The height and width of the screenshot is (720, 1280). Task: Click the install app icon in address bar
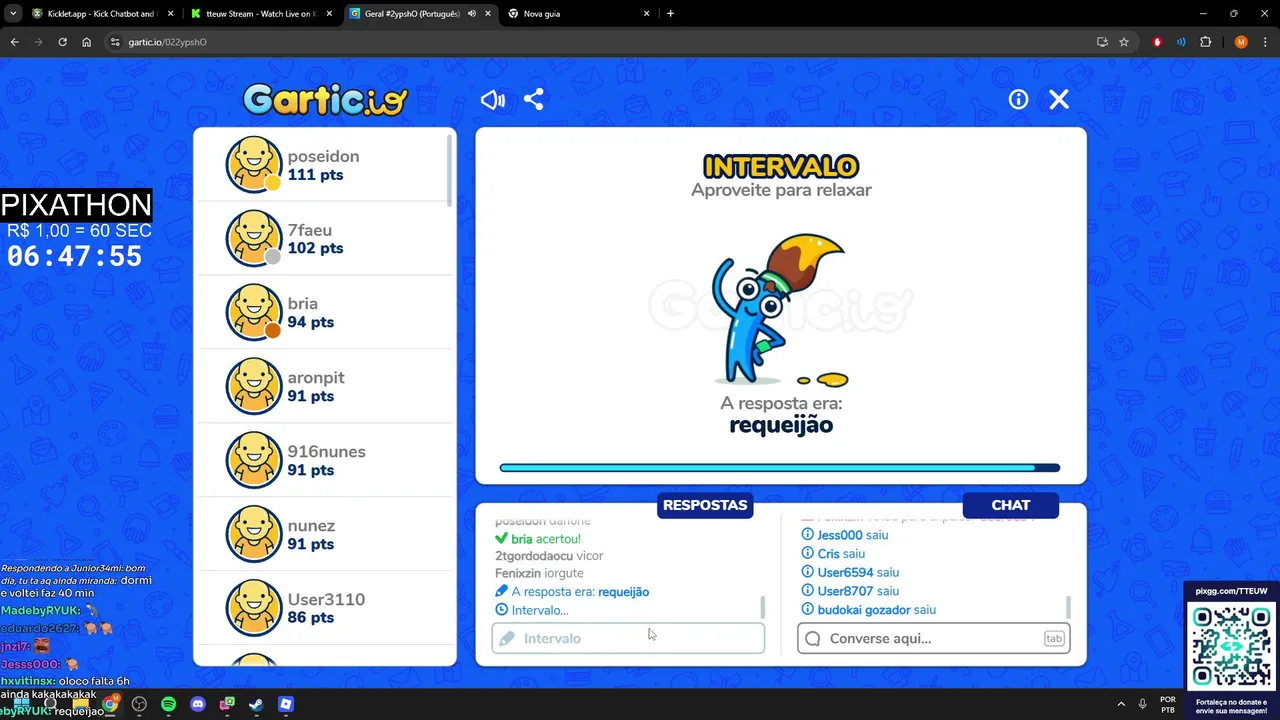1102,42
